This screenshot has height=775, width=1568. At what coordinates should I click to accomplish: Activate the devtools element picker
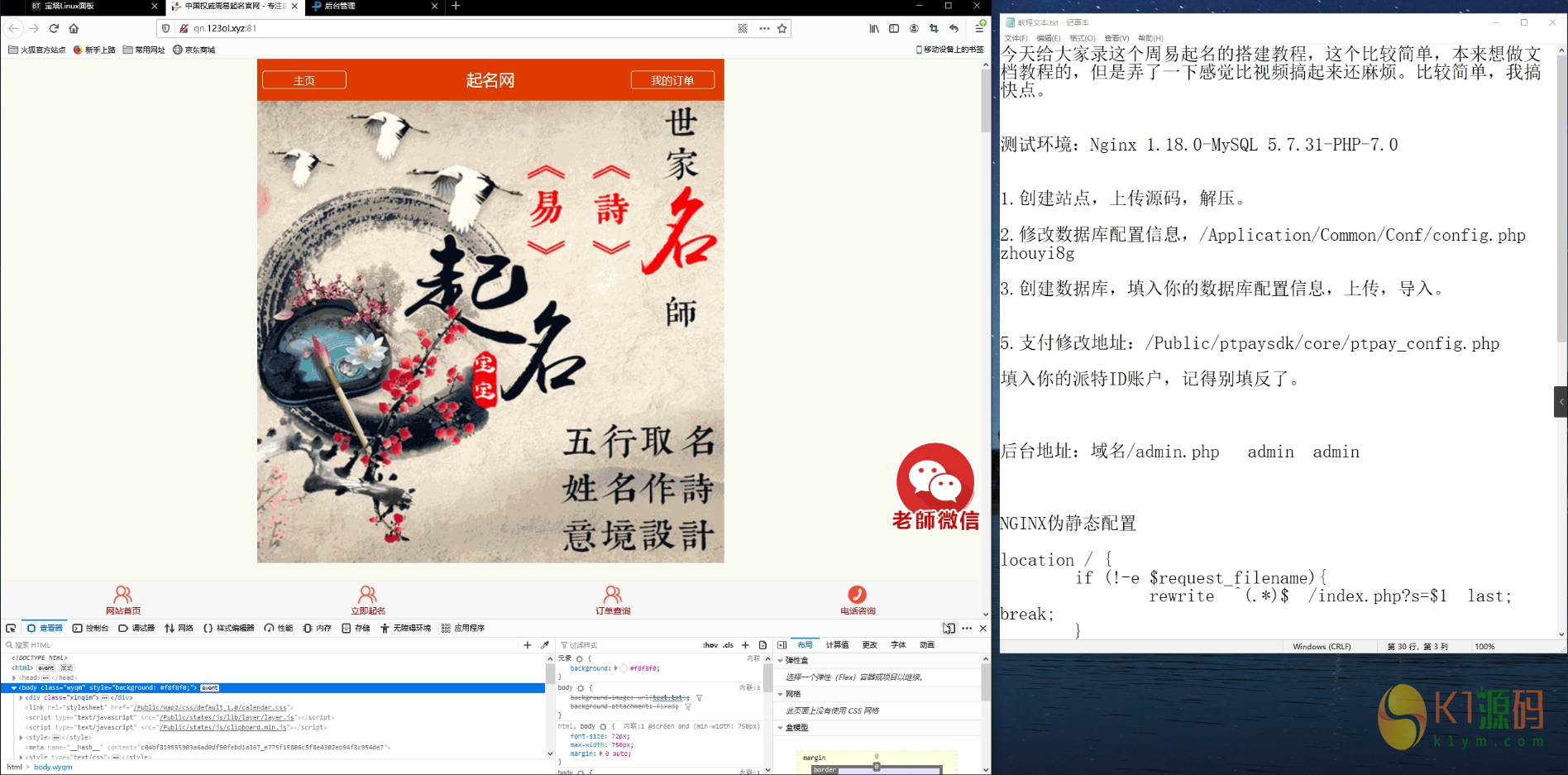(11, 628)
